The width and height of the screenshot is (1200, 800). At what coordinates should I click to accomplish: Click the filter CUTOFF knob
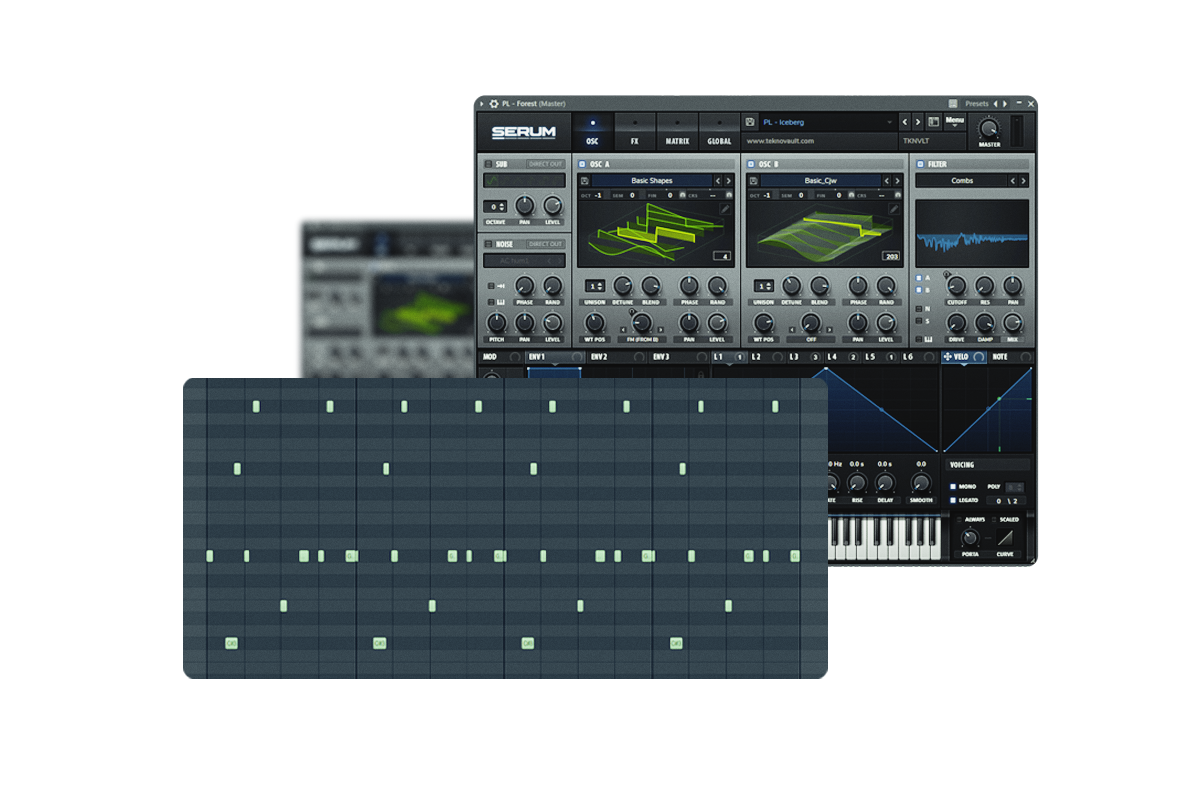click(956, 286)
